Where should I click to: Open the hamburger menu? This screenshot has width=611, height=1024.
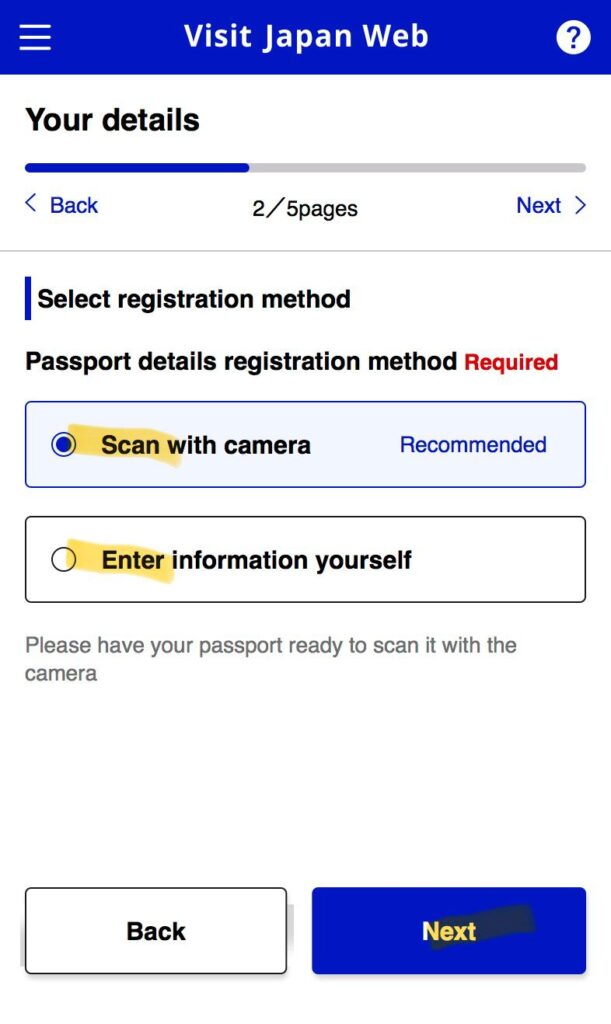click(x=35, y=37)
